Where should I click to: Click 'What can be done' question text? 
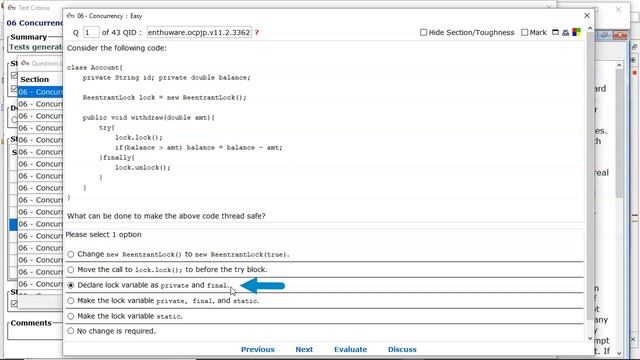point(166,216)
